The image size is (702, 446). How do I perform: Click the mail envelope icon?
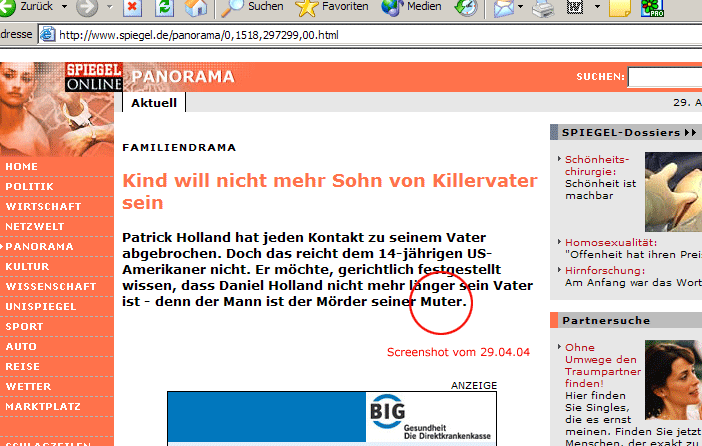click(503, 7)
